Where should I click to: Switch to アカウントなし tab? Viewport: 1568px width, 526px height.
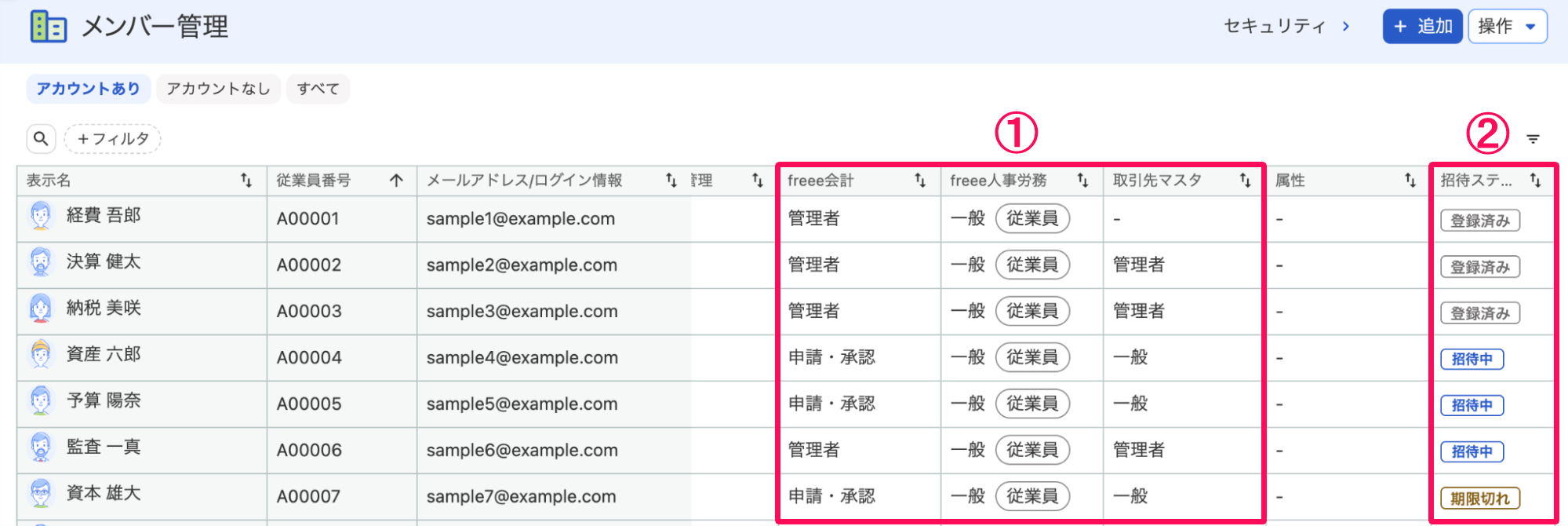click(218, 89)
